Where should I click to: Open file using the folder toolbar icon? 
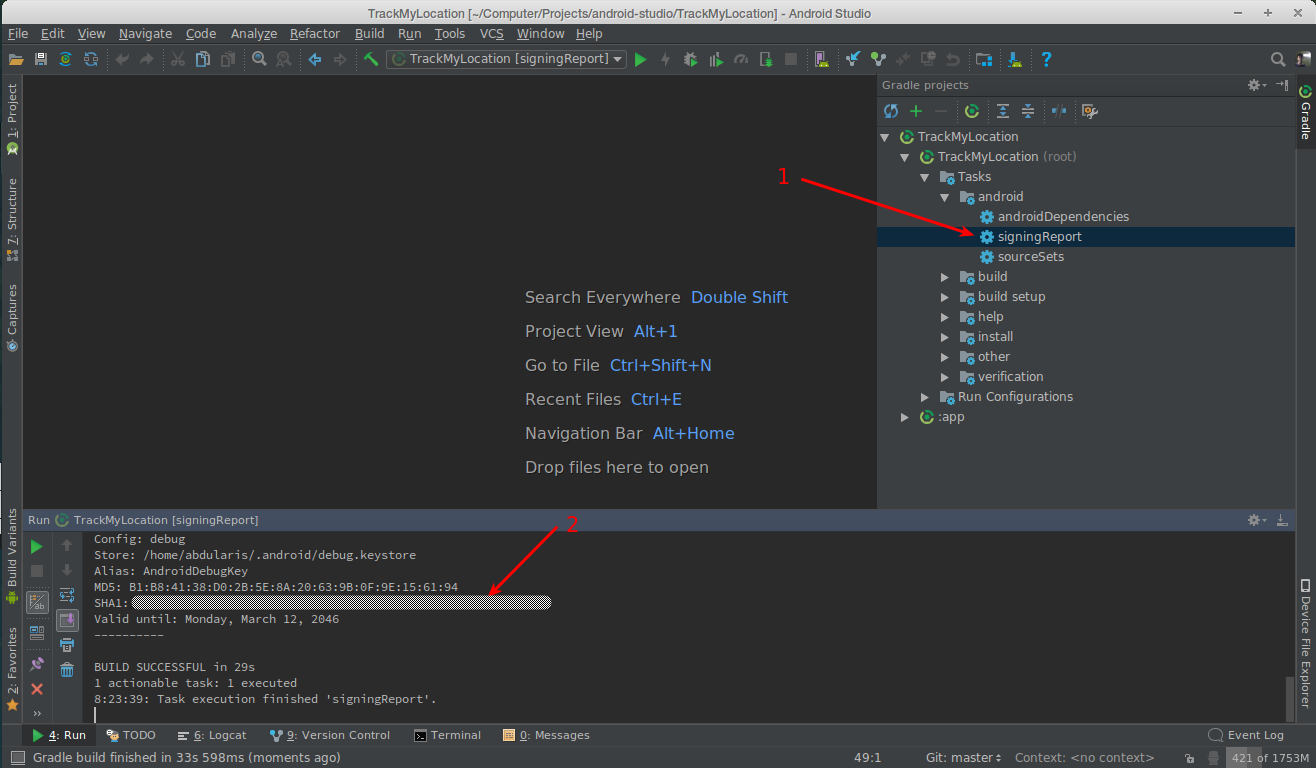(16, 59)
